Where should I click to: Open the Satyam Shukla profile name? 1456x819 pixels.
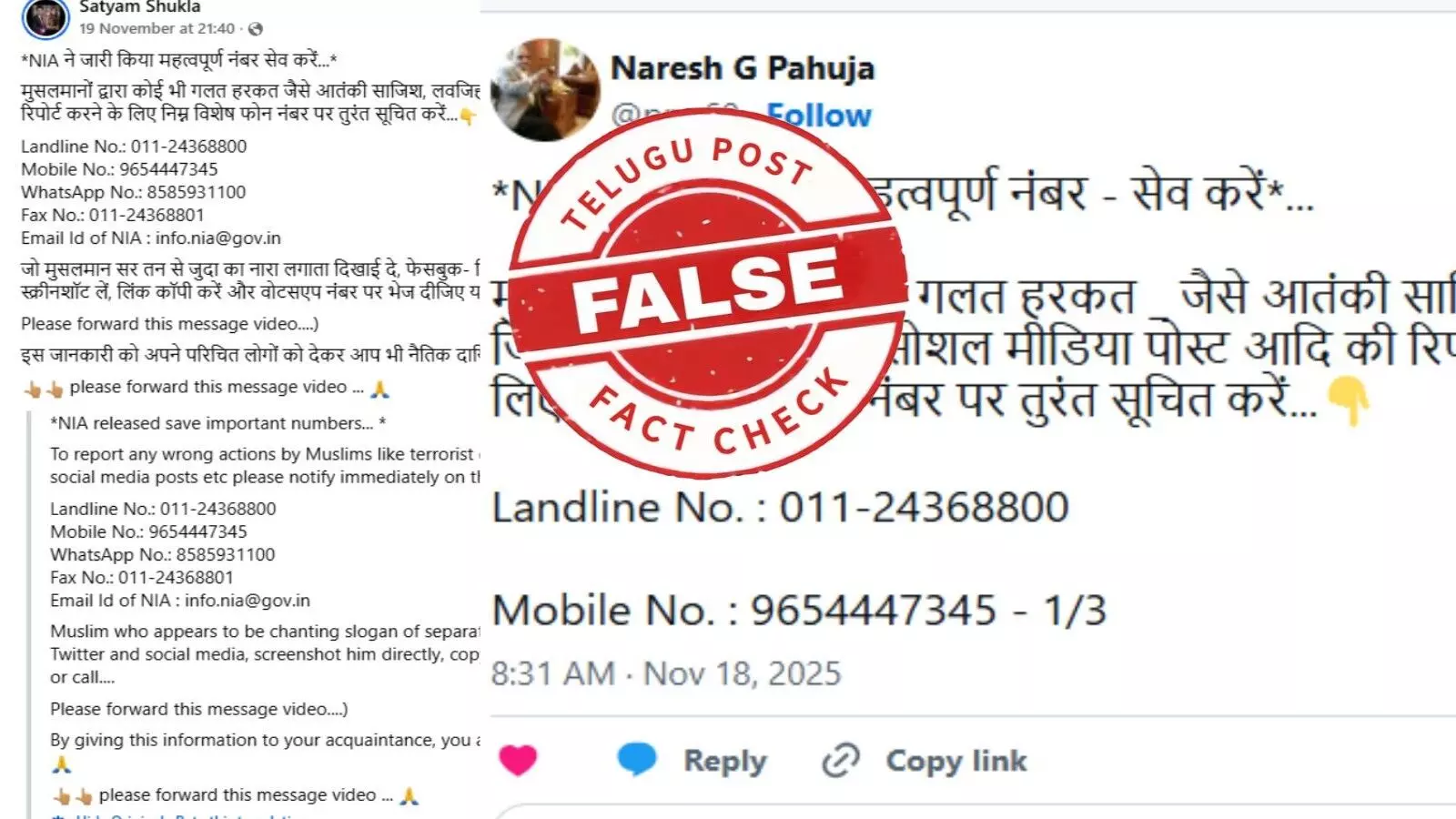coord(139,7)
